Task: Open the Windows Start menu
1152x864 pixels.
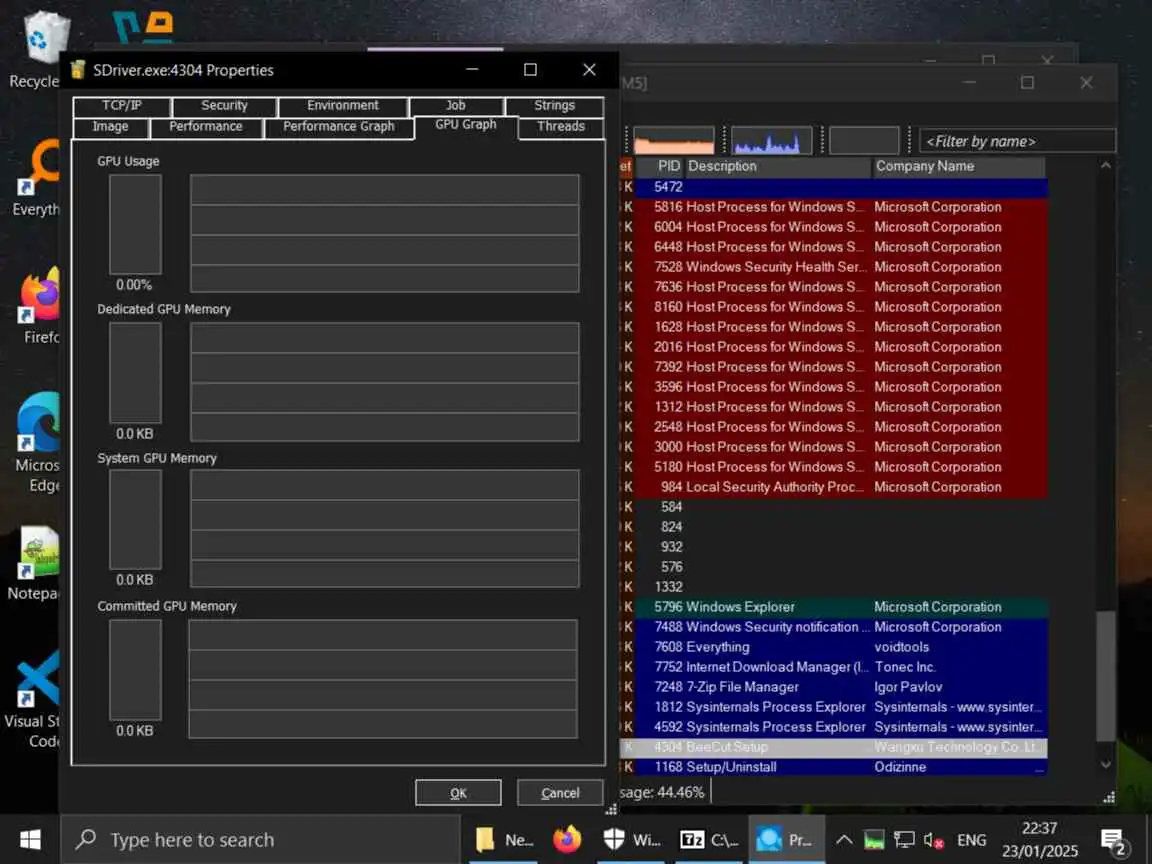Action: click(30, 839)
